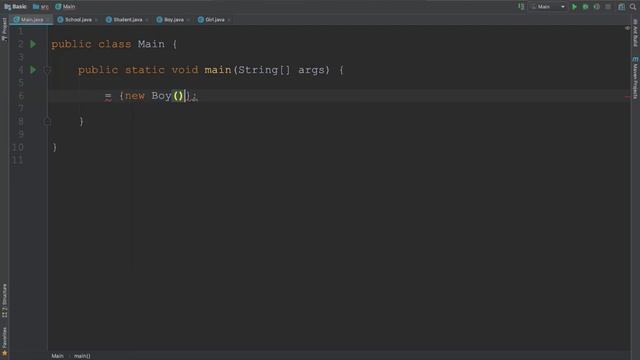640x360 pixels.
Task: Select the Main class breadcrumb in navigation bar
Action: coord(65,7)
